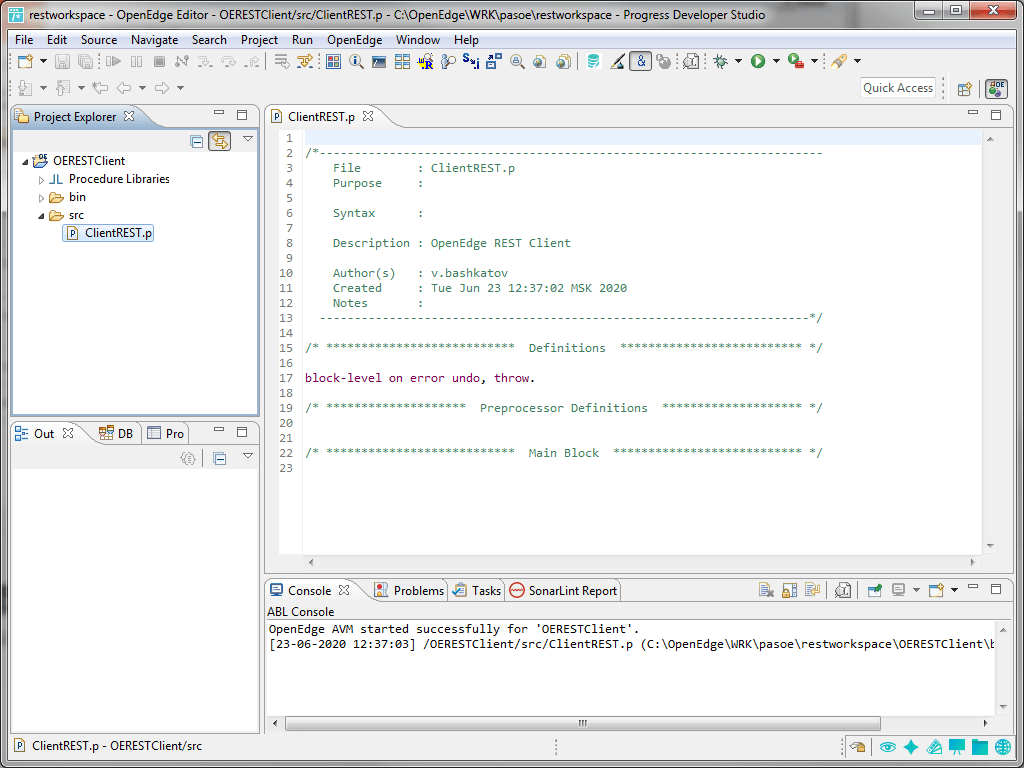The width and height of the screenshot is (1024, 768).
Task: Click Back navigation arrow in toolbar
Action: (123, 88)
